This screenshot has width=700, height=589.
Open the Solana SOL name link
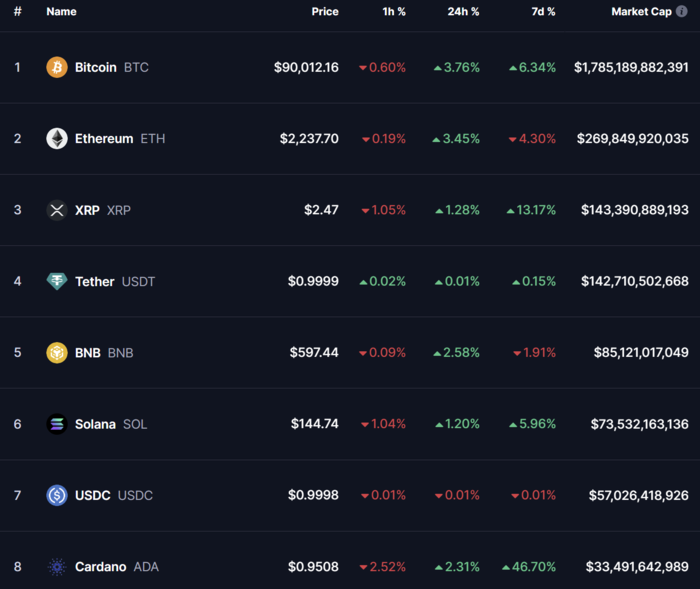point(111,424)
